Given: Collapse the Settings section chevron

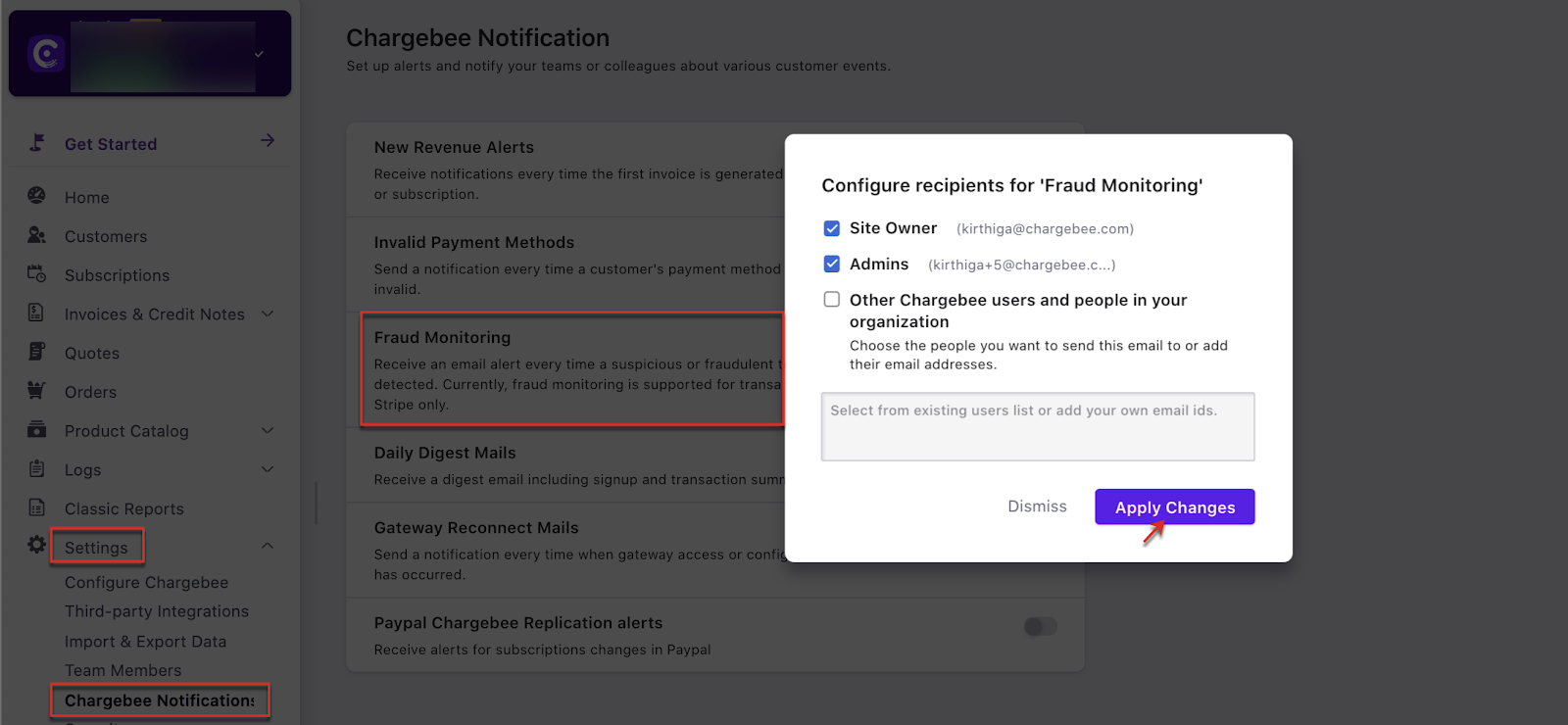Looking at the screenshot, I should coord(268,546).
